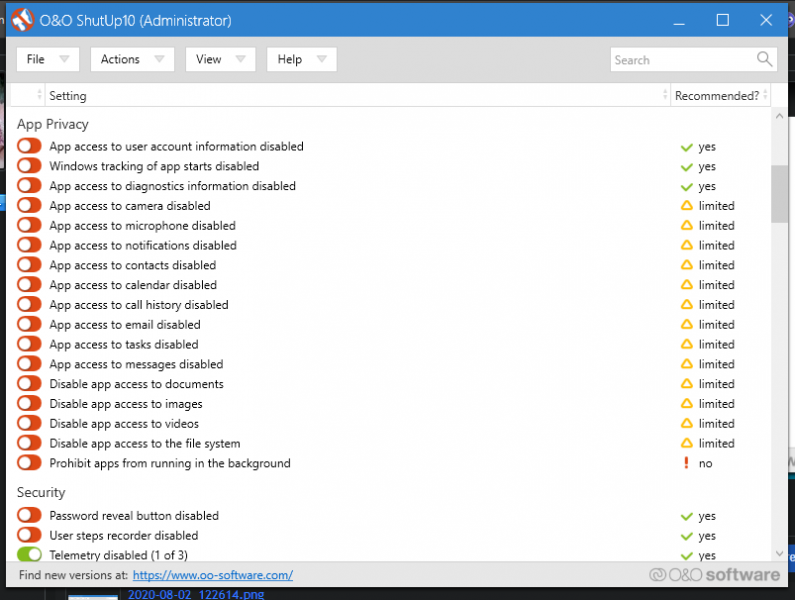The width and height of the screenshot is (795, 600).
Task: Open the File menu
Action: tap(47, 60)
